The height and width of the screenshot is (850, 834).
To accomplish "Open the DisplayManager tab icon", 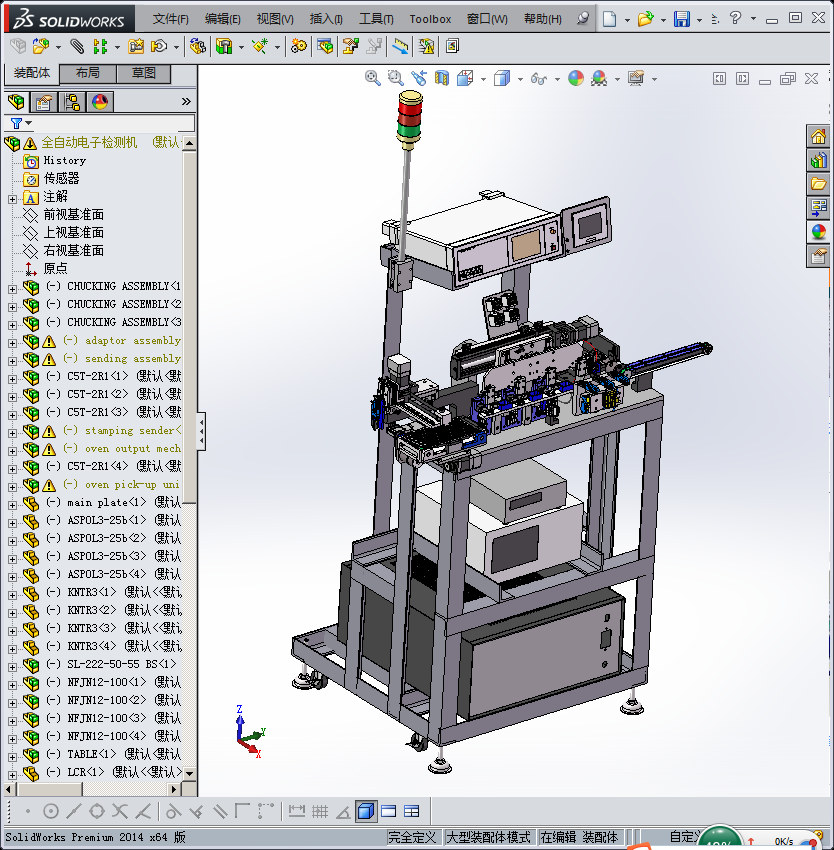I will click(99, 102).
